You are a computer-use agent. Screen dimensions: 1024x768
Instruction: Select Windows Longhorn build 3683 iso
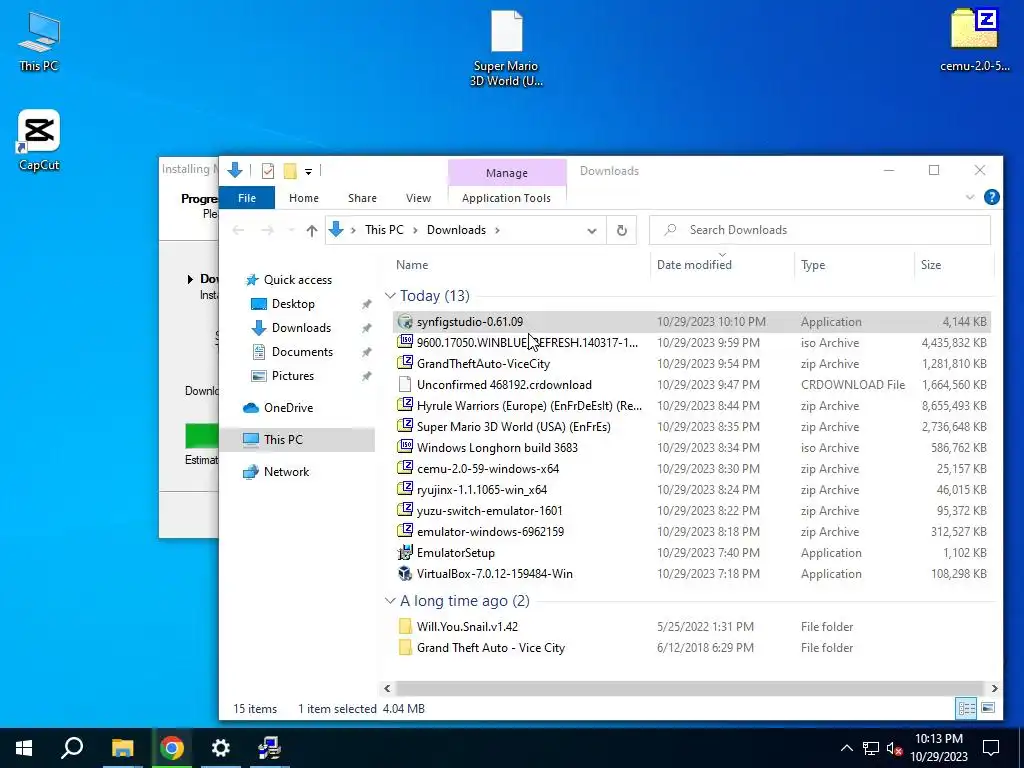click(x=692, y=447)
